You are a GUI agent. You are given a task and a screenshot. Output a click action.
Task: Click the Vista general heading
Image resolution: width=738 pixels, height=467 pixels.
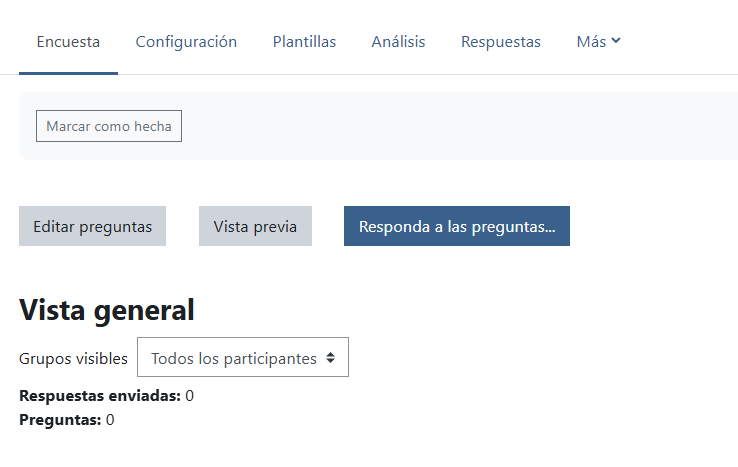107,310
